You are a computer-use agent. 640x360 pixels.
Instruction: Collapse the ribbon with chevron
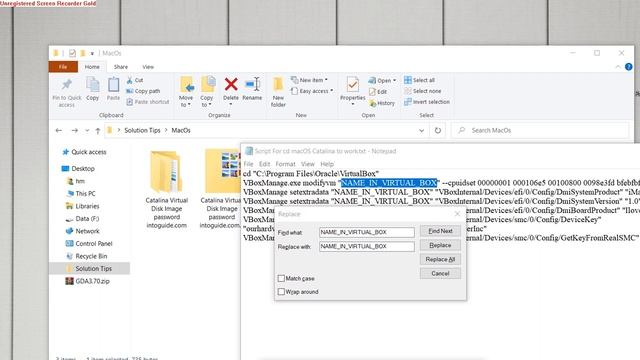pos(618,67)
